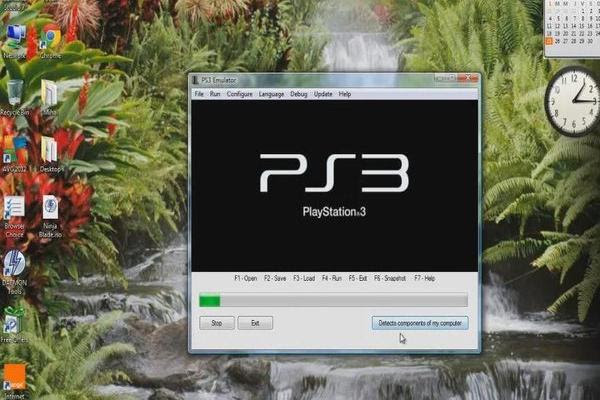
Task: Click the "F4 - Run" hint text
Action: coord(332,278)
